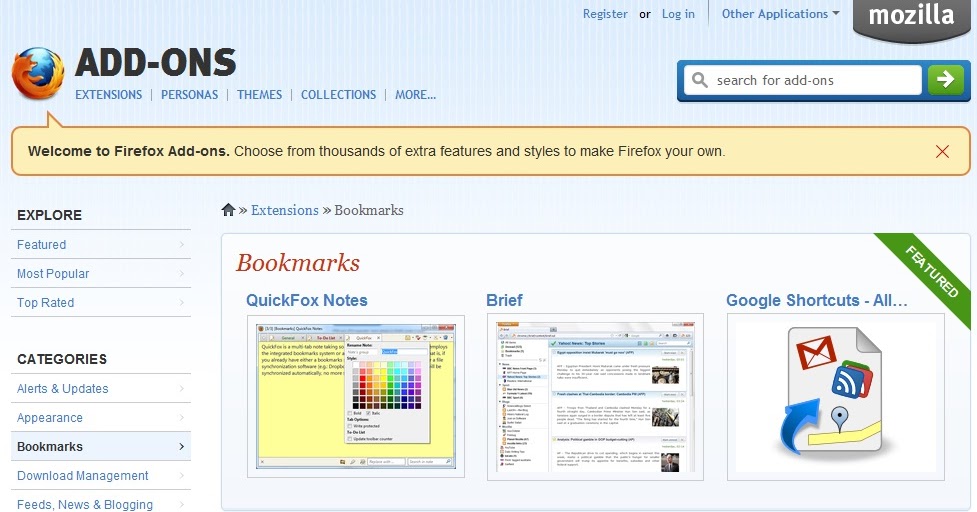Click Extensions in the breadcrumb
Image resolution: width=977 pixels, height=512 pixels.
285,210
